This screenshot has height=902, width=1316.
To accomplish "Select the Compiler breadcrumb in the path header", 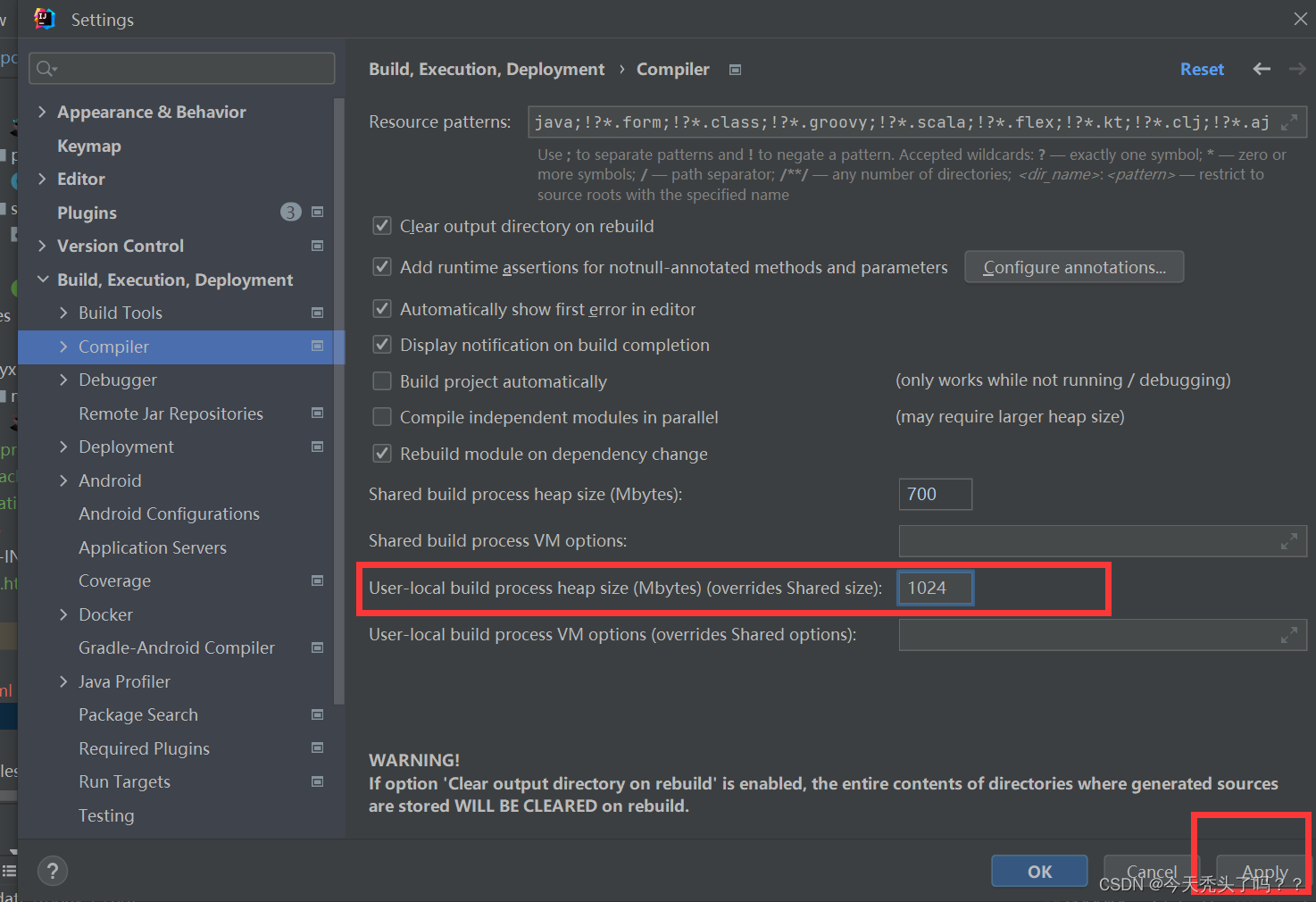I will tap(672, 69).
